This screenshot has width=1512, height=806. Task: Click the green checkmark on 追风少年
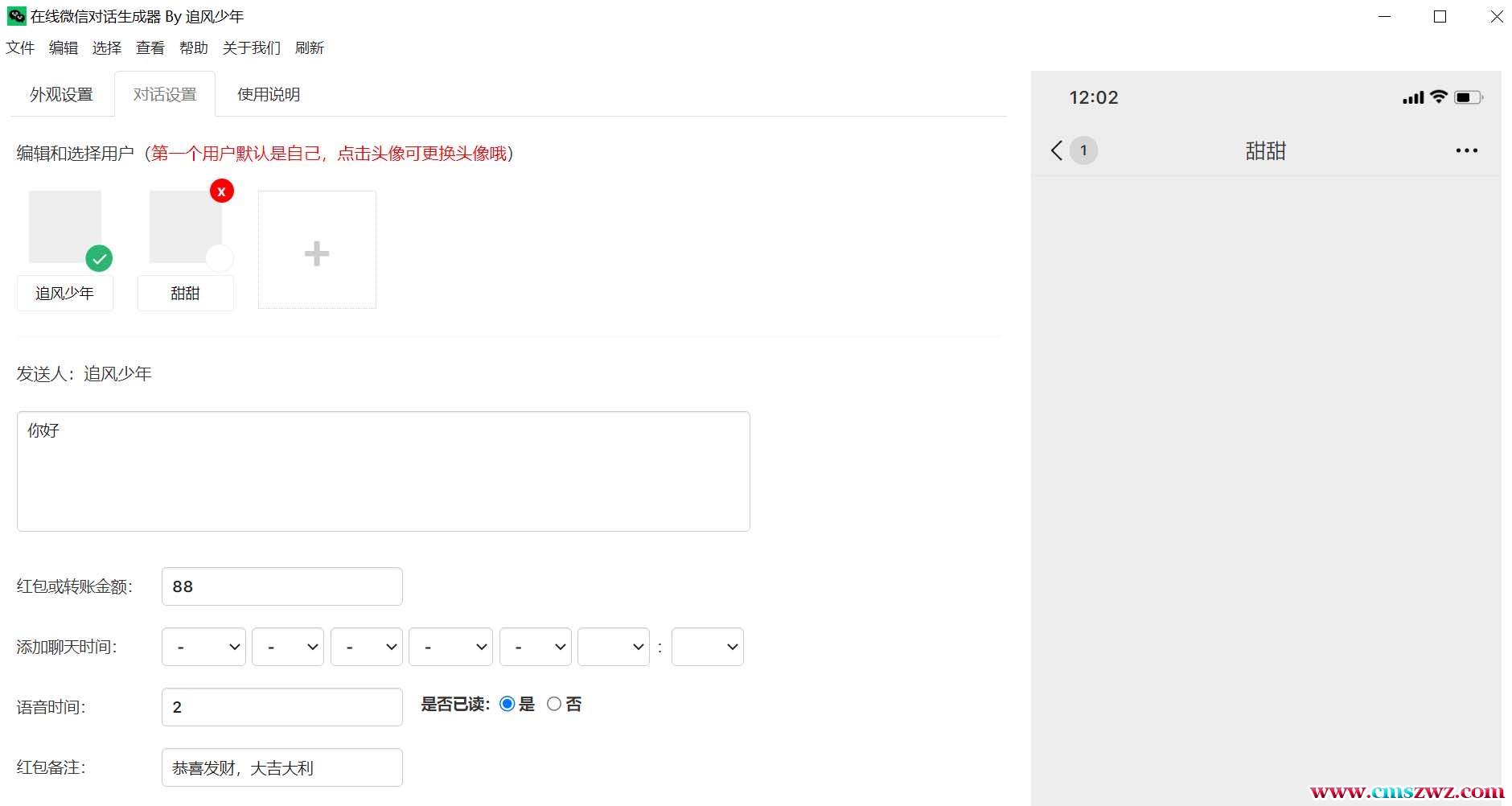(x=99, y=258)
